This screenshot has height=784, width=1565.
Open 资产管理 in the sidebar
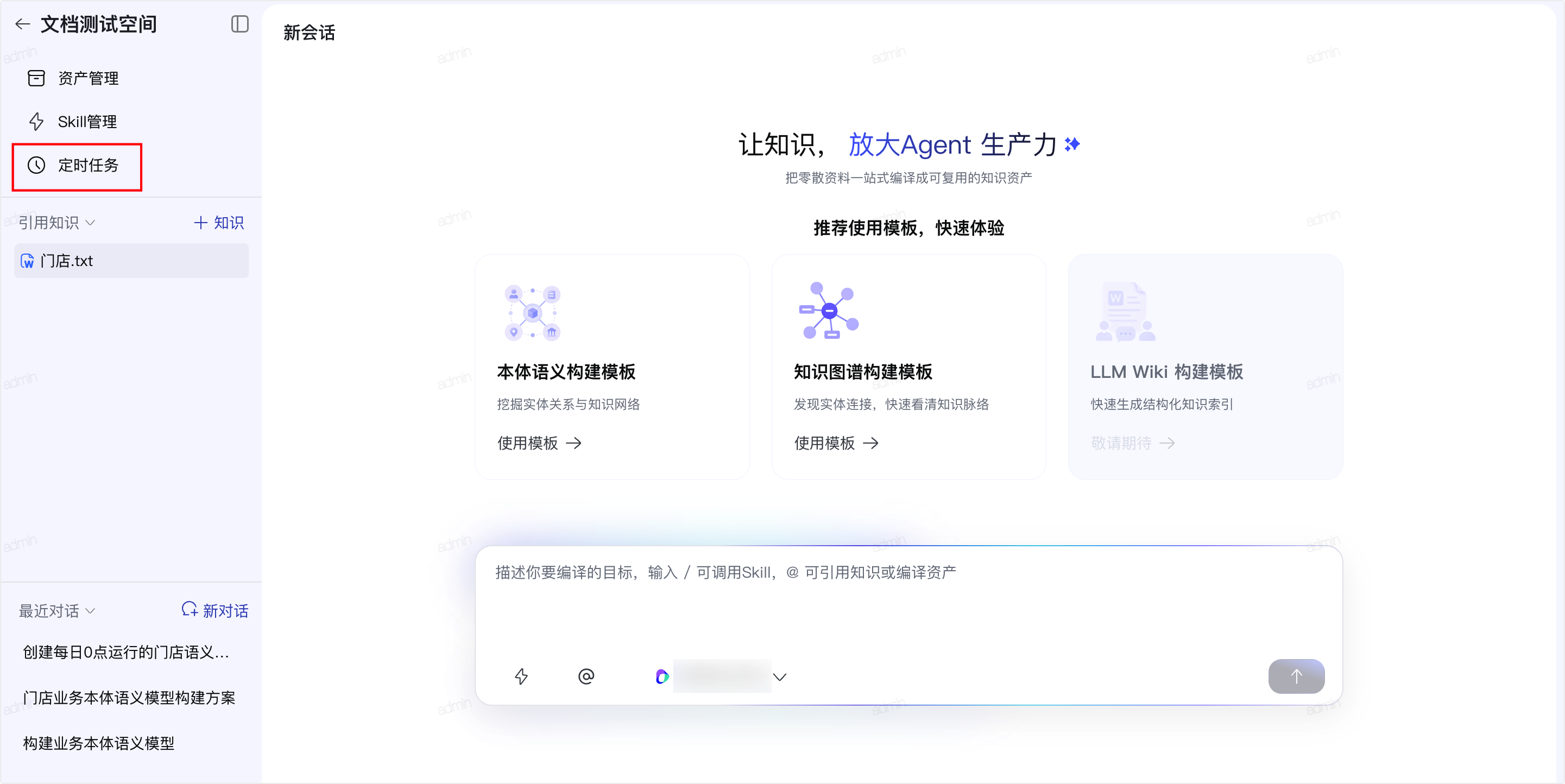click(88, 78)
